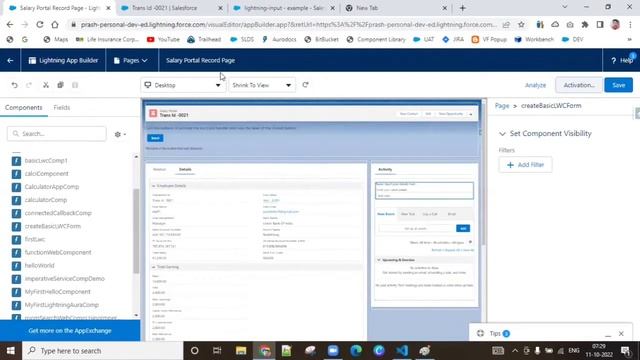Select the MyFirstHelloComponent component
This screenshot has width=640, height=360.
click(x=57, y=291)
